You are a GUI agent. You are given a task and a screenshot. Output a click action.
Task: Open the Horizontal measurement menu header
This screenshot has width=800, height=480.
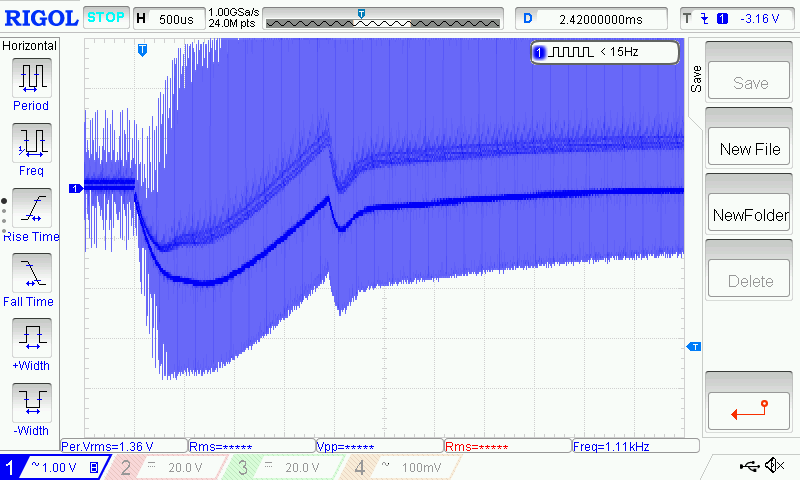31,46
